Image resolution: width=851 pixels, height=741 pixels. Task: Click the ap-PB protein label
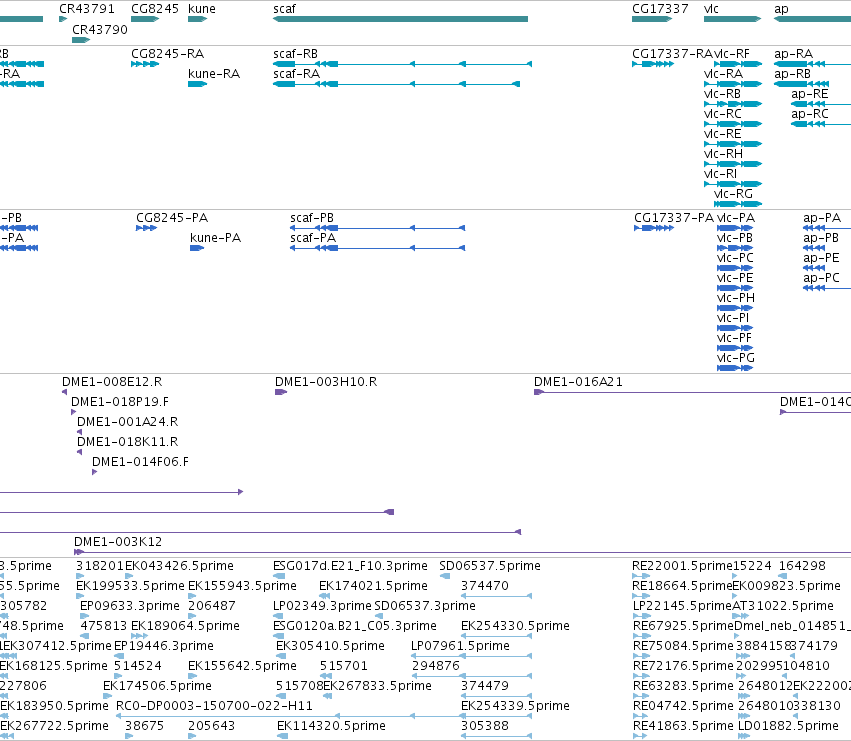821,238
